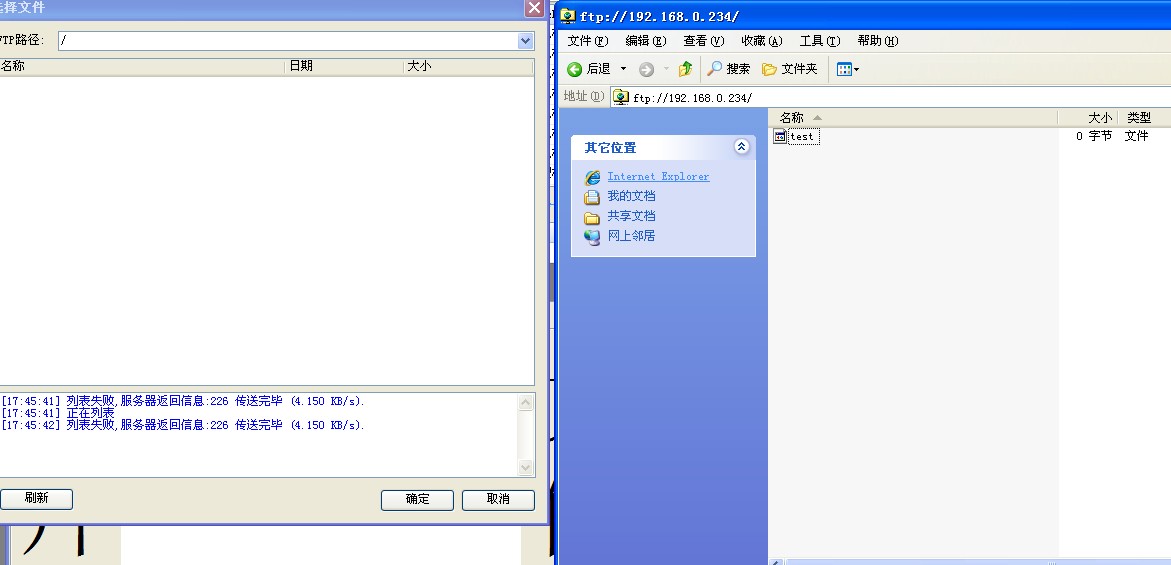Click the 确定 confirm button
Screen dimensions: 1171x565
click(417, 500)
